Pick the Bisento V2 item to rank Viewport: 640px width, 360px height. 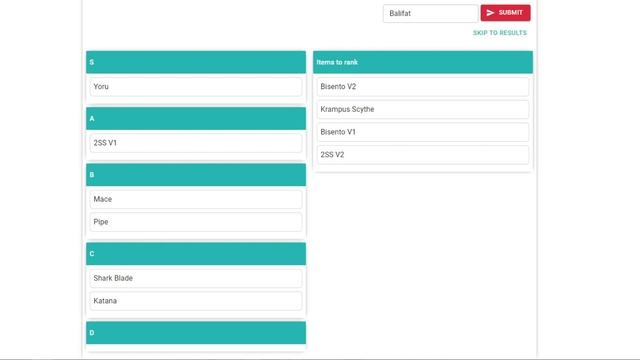pyautogui.click(x=423, y=87)
